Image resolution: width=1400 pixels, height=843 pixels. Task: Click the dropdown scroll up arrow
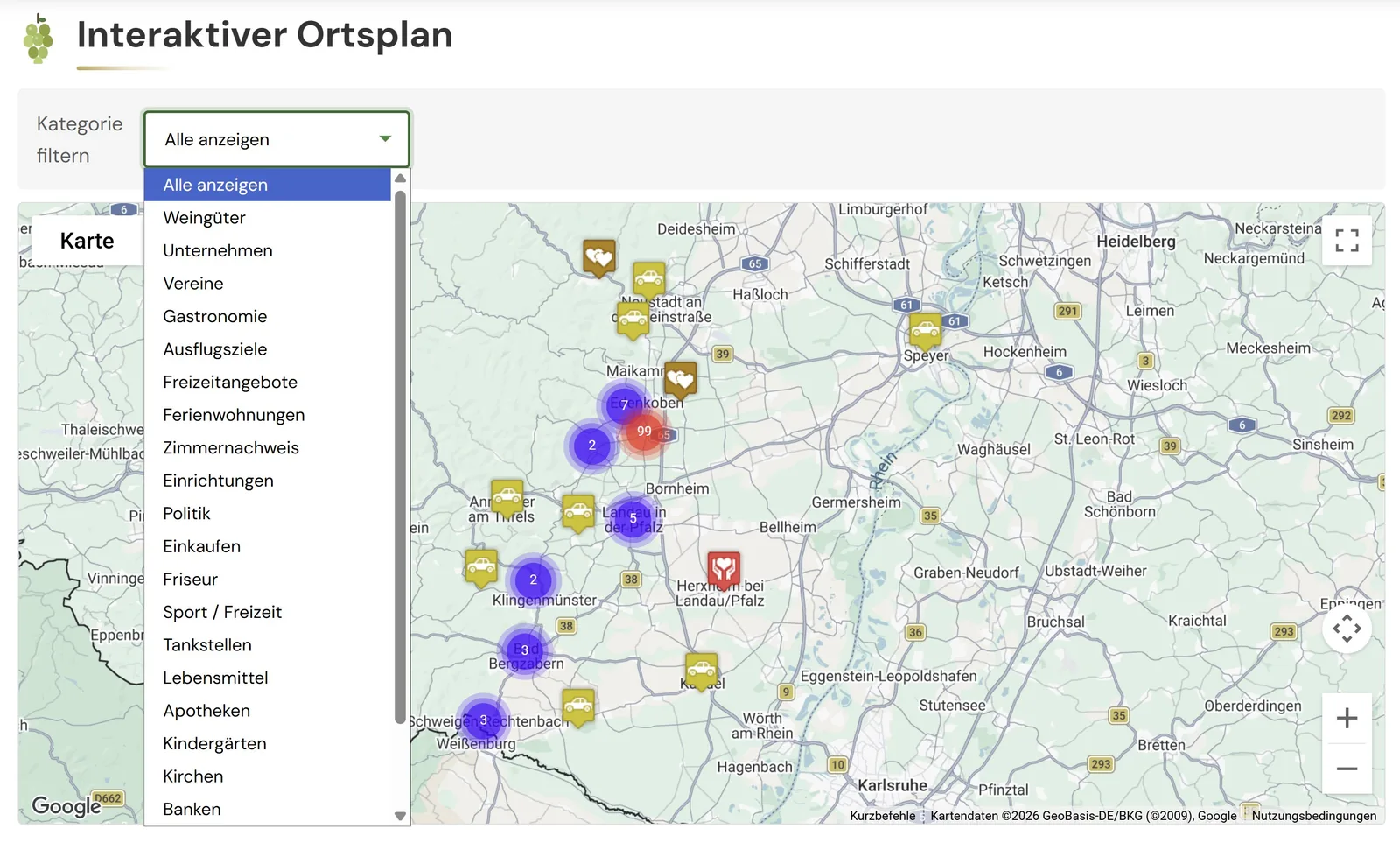(x=400, y=178)
